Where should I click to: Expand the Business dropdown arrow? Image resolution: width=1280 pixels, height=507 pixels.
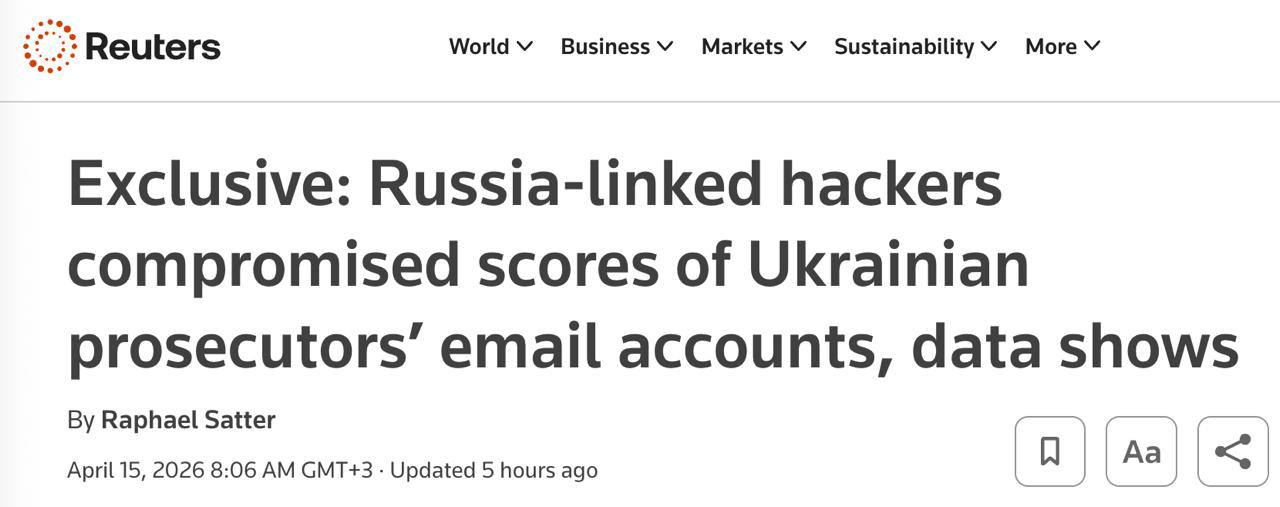tap(665, 46)
